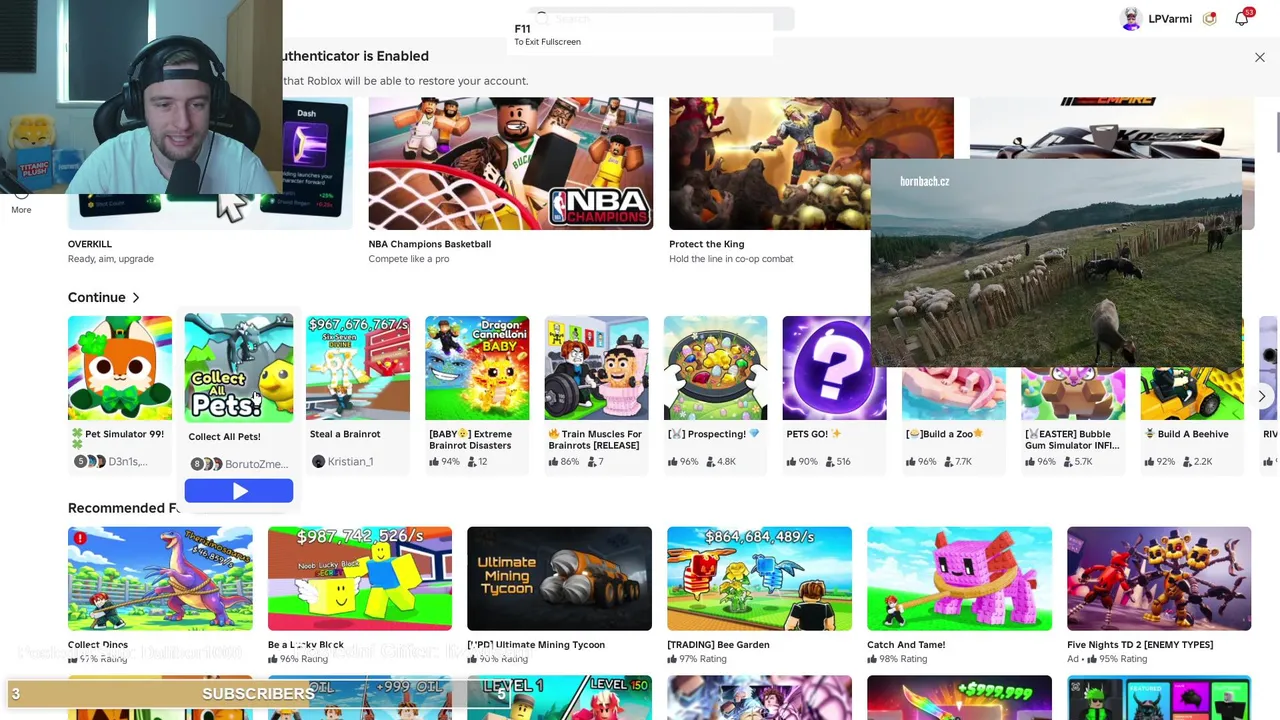Open the Build A Beehive thumbnail
The width and height of the screenshot is (1280, 720).
[1192, 394]
